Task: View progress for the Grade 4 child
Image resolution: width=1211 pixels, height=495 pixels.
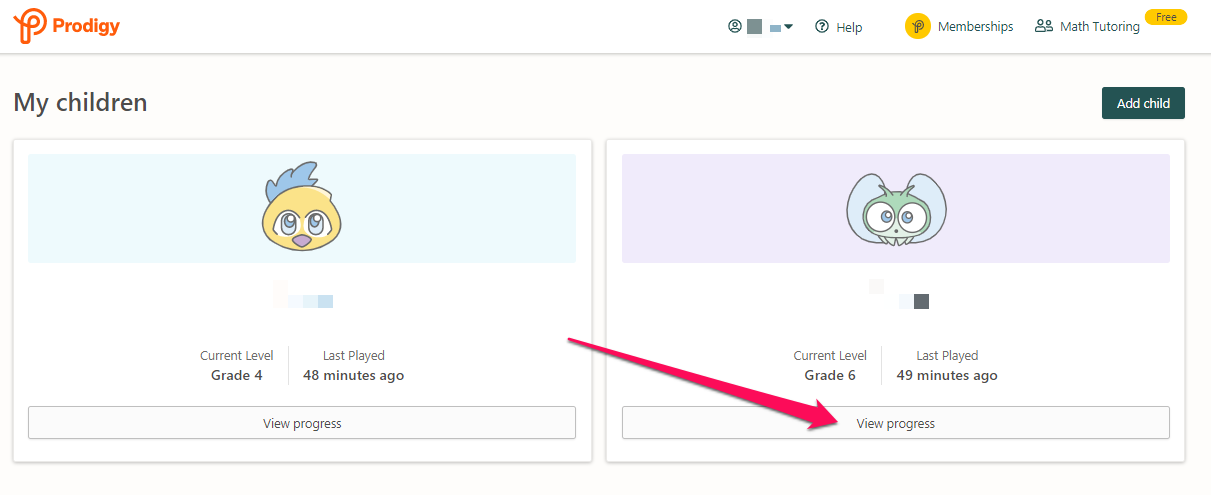Action: [x=302, y=423]
